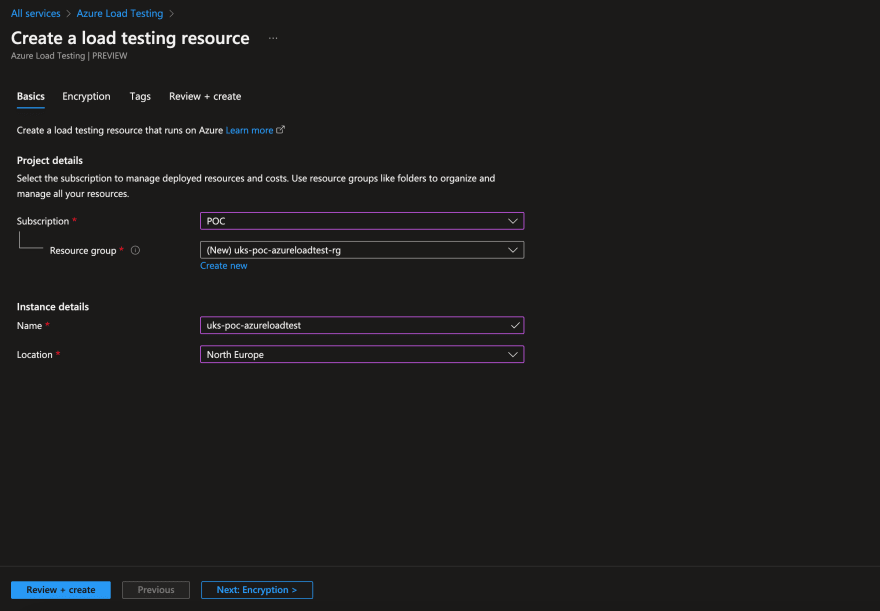Click the Name field label
880x611 pixels.
pyautogui.click(x=29, y=325)
